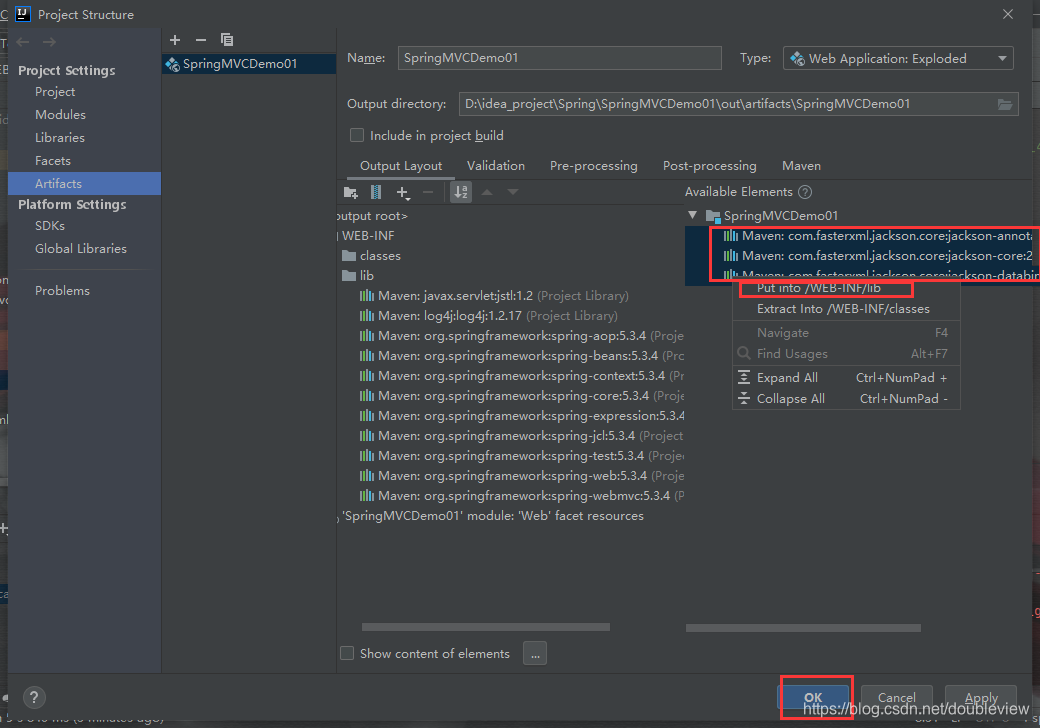Switch to the Maven tab

[801, 166]
